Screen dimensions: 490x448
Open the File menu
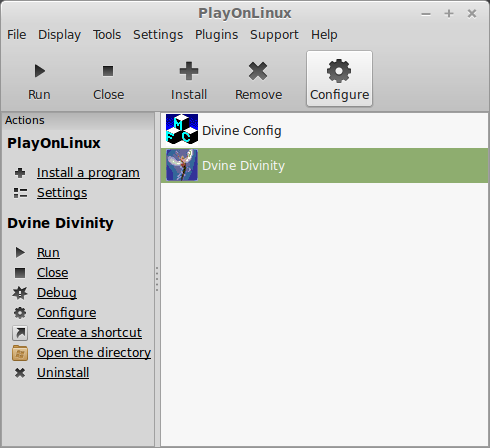(x=17, y=35)
